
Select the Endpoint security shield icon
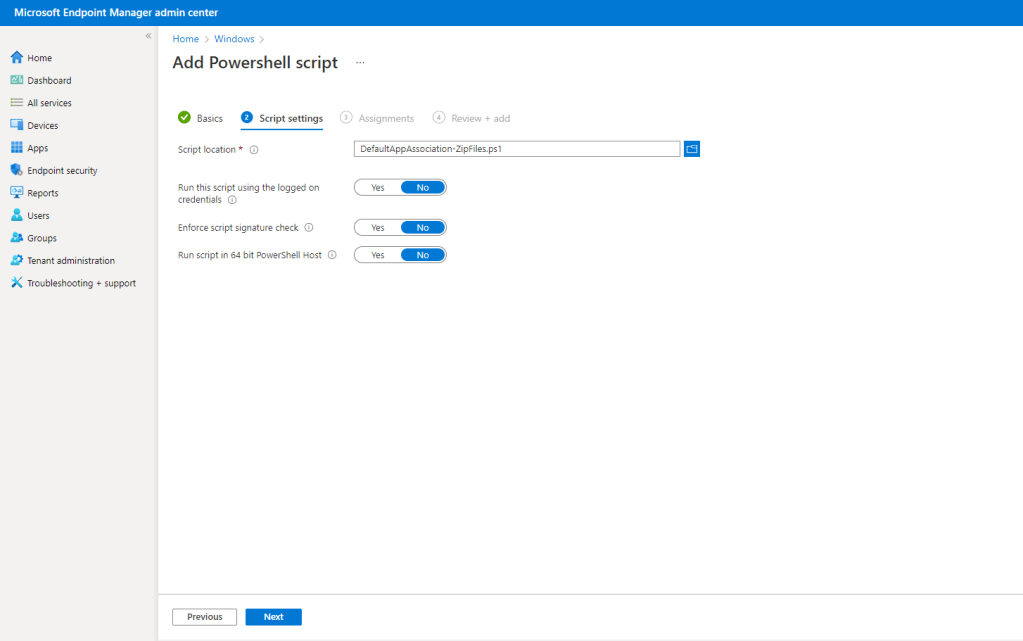(16, 170)
